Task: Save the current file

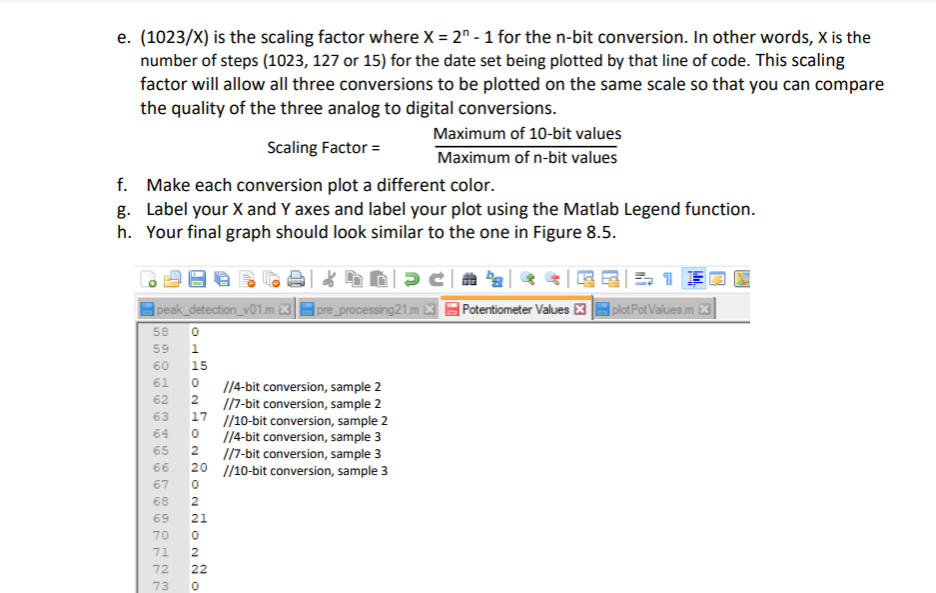Action: [x=196, y=278]
